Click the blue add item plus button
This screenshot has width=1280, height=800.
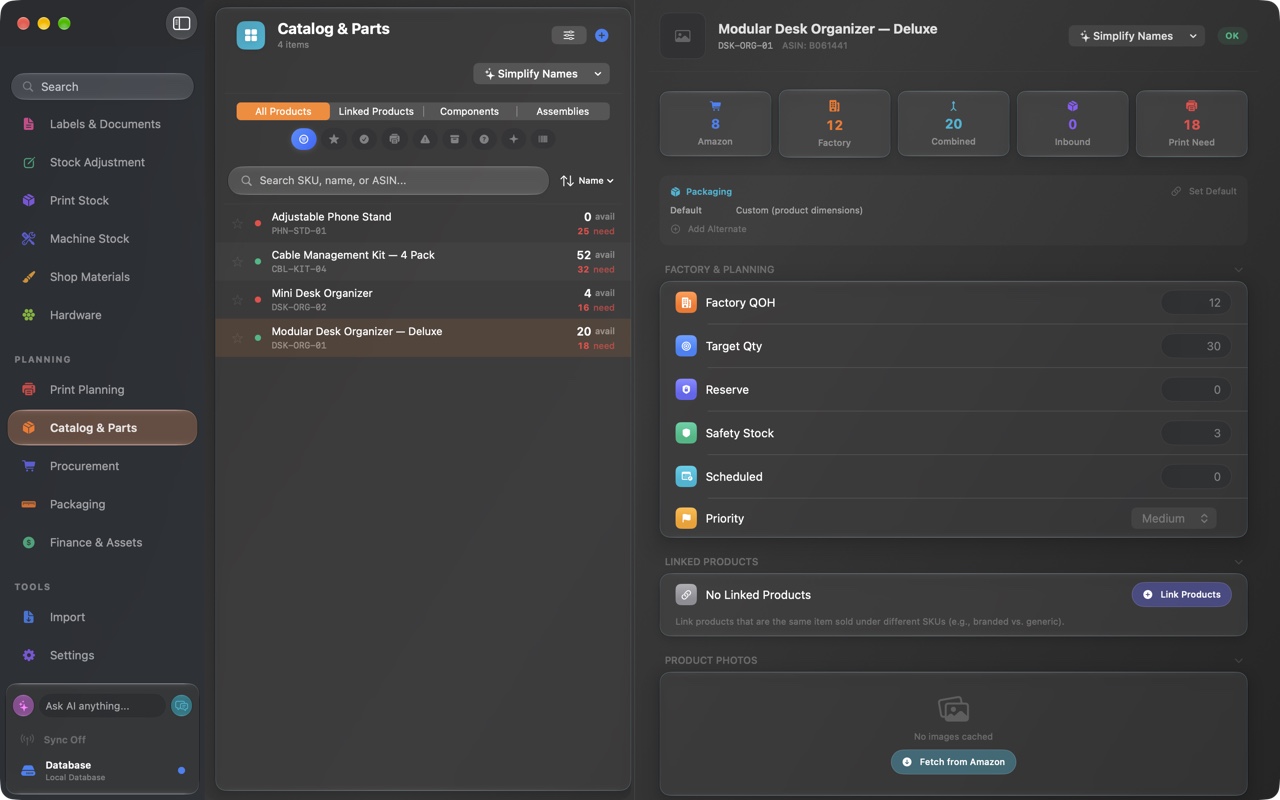pos(602,35)
